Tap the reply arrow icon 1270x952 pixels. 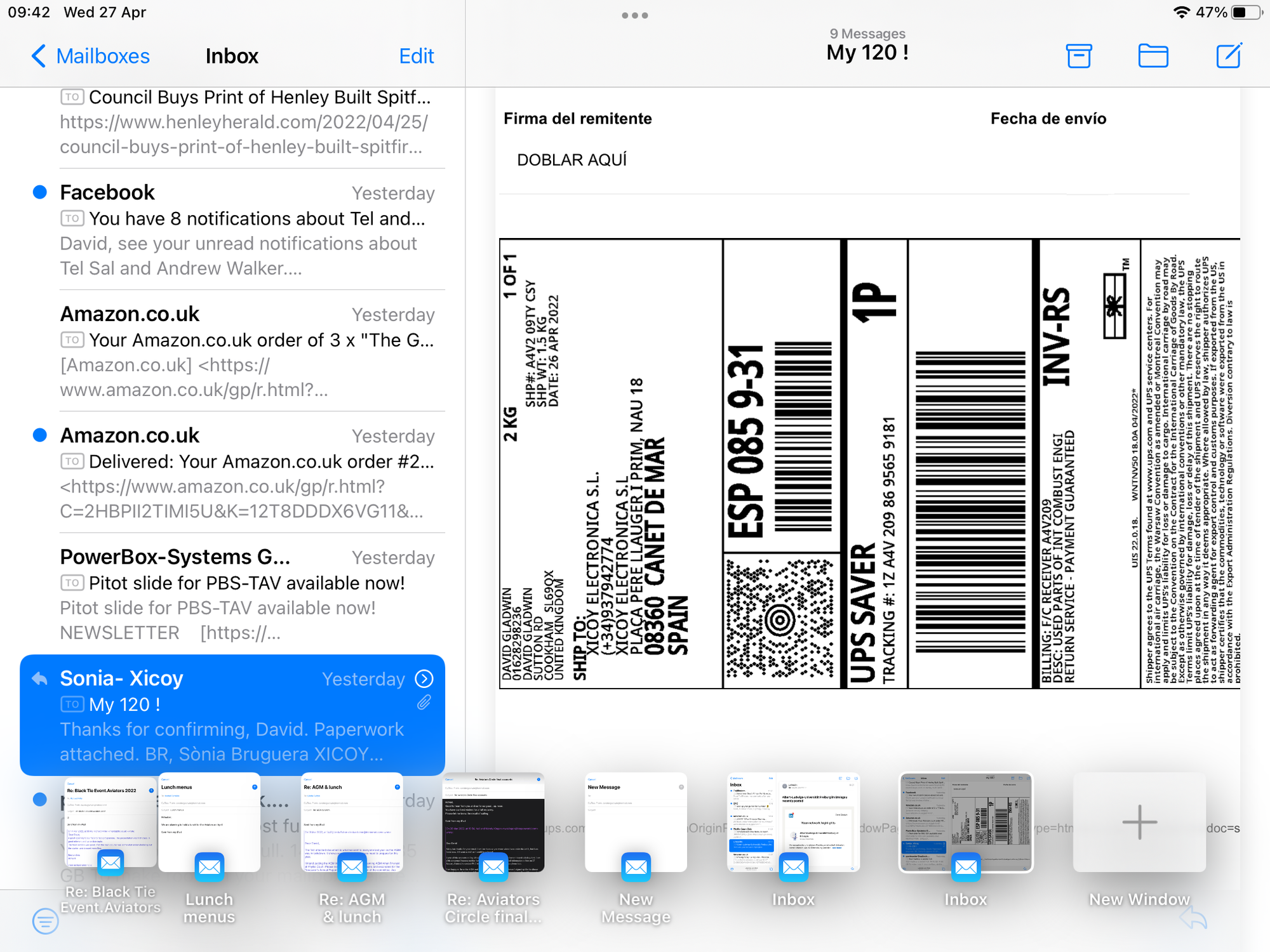[x=1193, y=918]
